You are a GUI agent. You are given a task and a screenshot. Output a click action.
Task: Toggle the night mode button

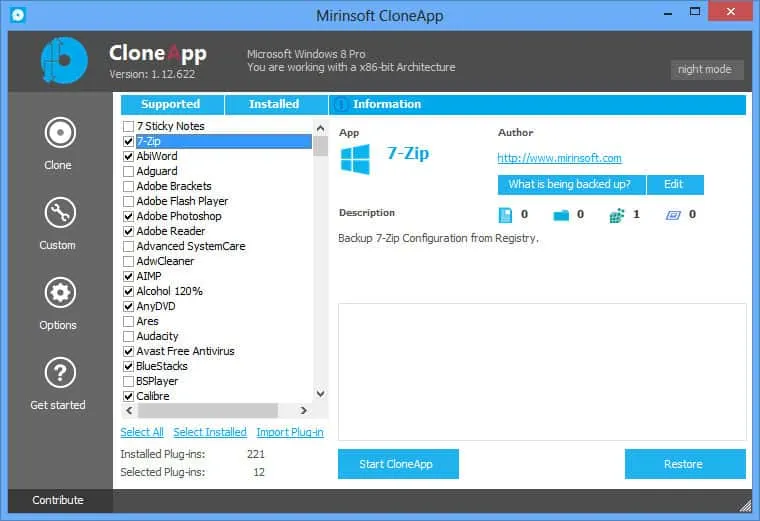click(x=707, y=70)
